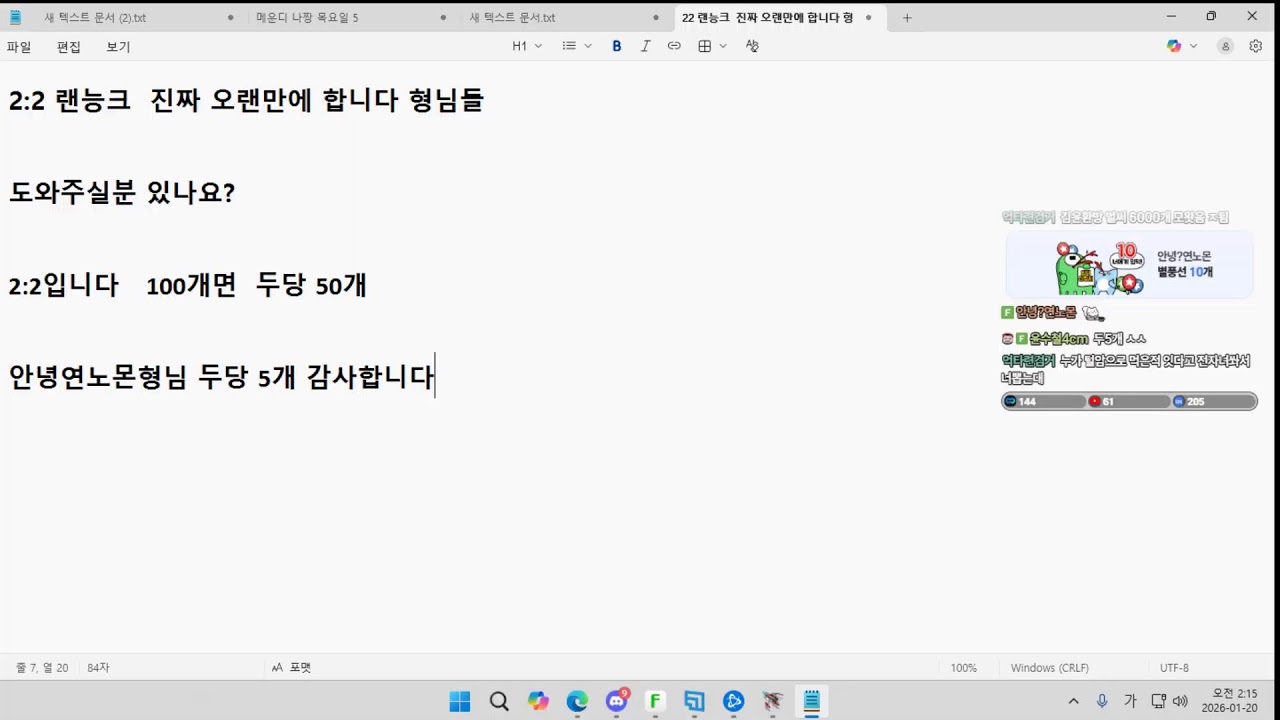Open network status tray icon
Image resolution: width=1280 pixels, height=720 pixels.
tap(1158, 701)
